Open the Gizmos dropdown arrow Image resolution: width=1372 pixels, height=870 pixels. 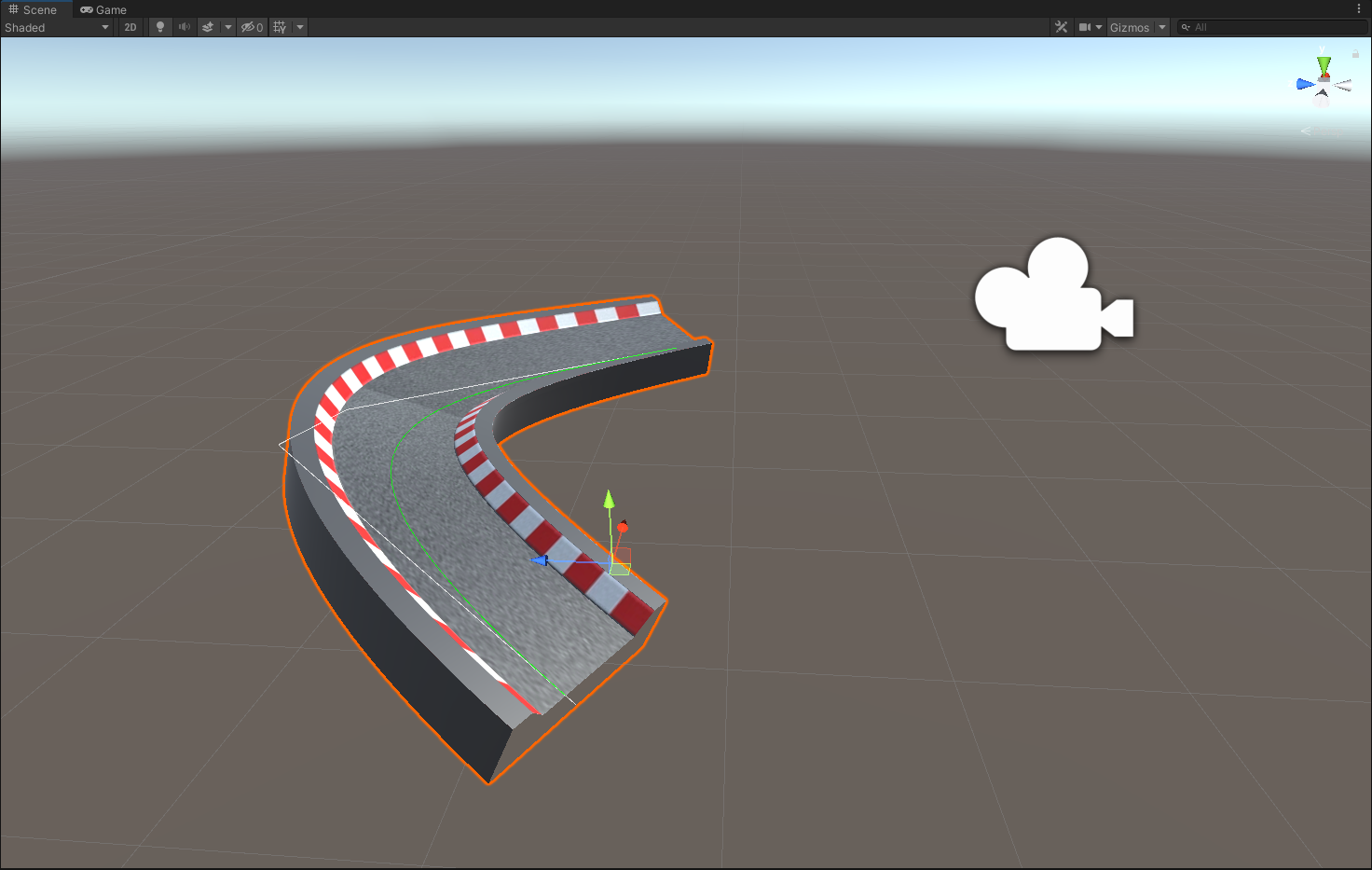tap(1161, 27)
